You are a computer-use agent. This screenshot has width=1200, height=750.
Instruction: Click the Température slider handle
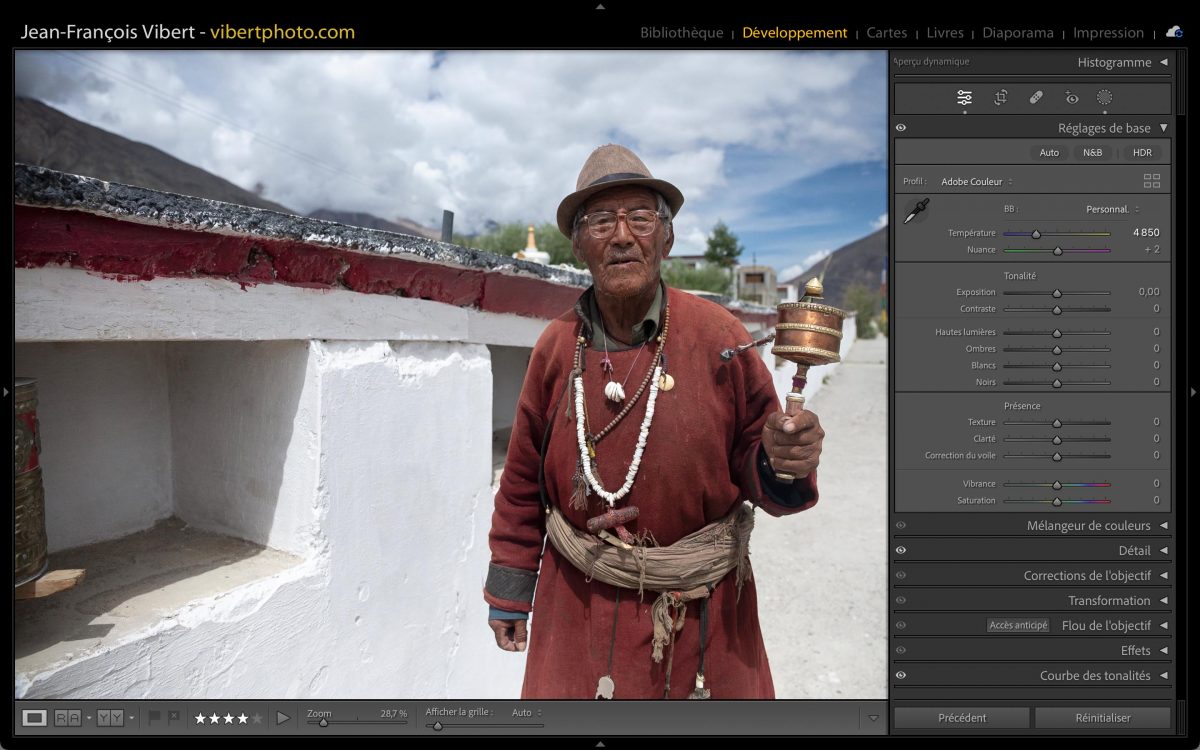click(1036, 234)
